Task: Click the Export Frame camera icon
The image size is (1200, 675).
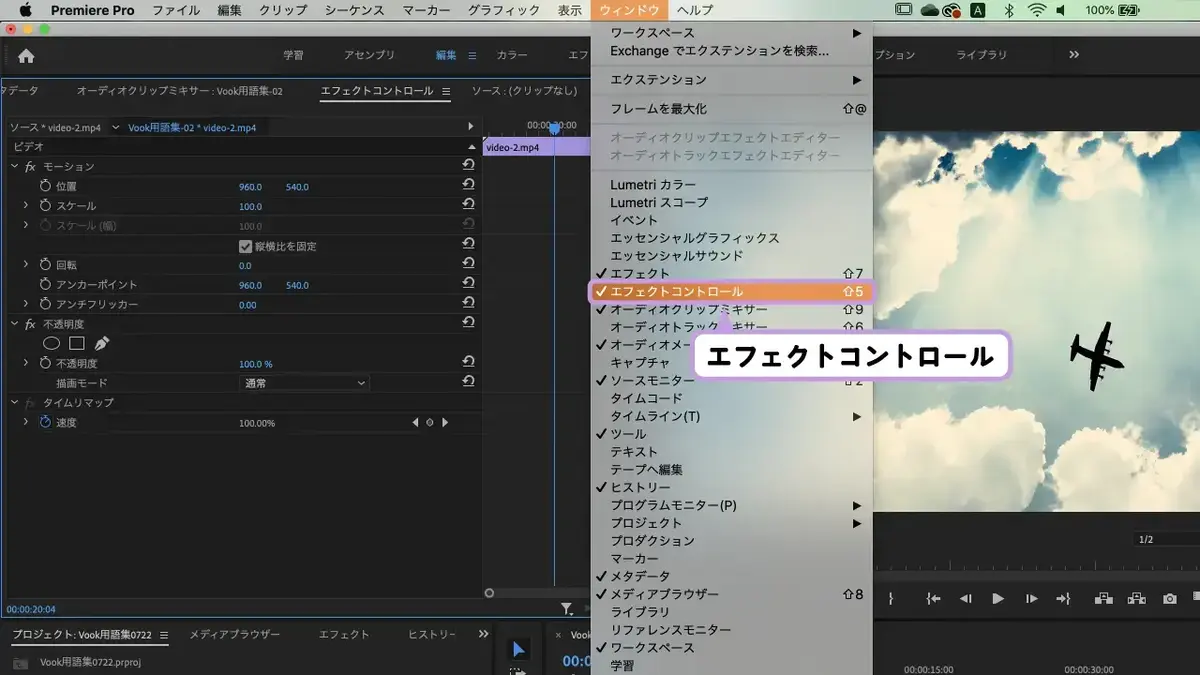Action: (x=1169, y=599)
